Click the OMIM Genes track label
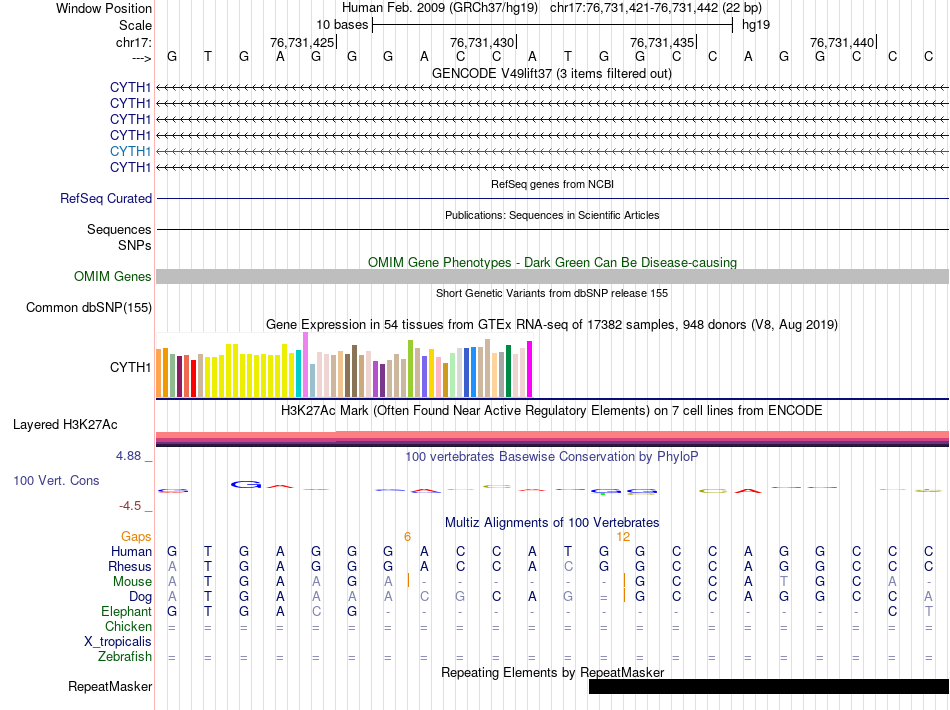This screenshot has width=950, height=710. click(112, 277)
